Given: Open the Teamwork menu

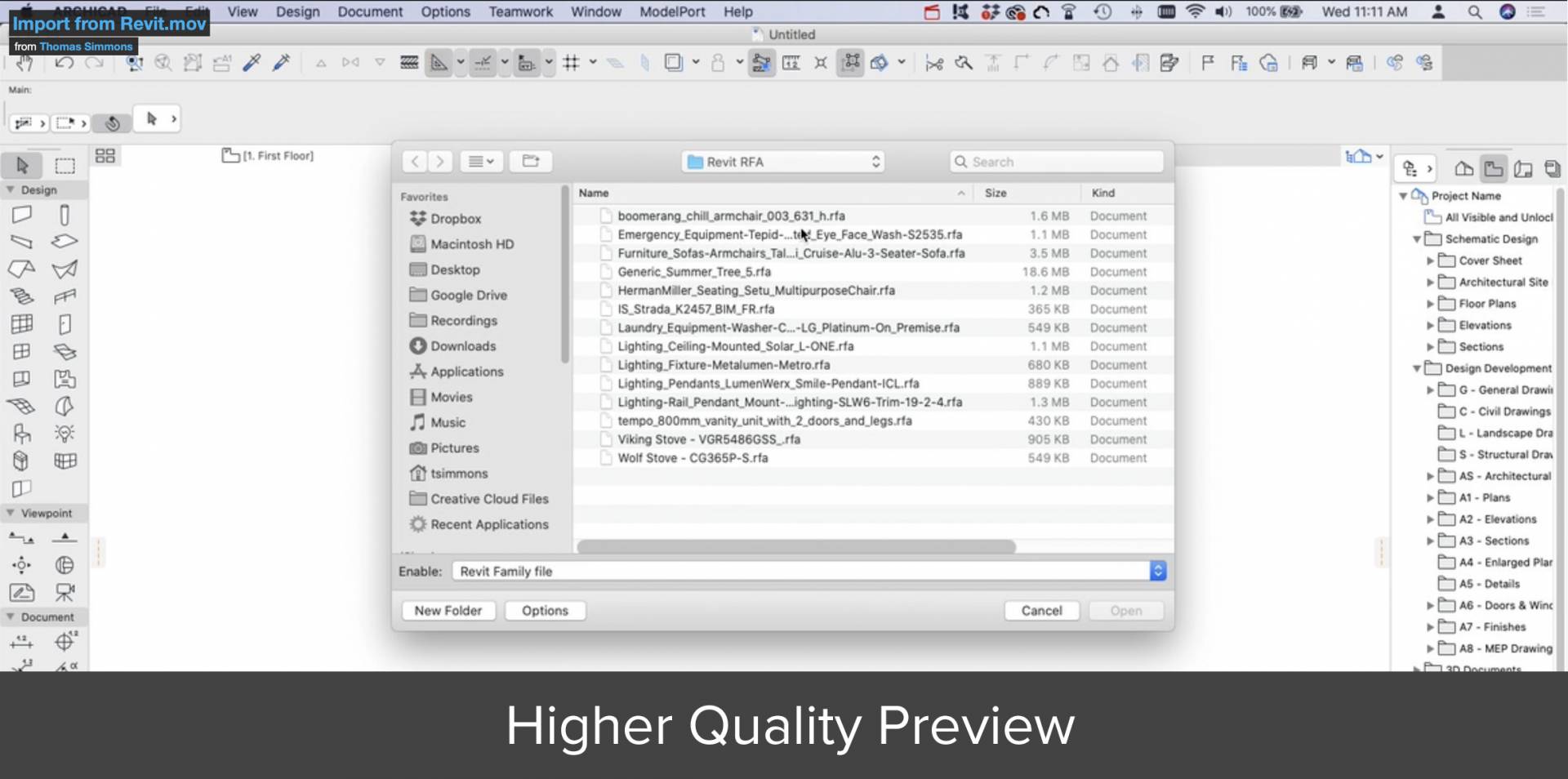Looking at the screenshot, I should (x=521, y=11).
